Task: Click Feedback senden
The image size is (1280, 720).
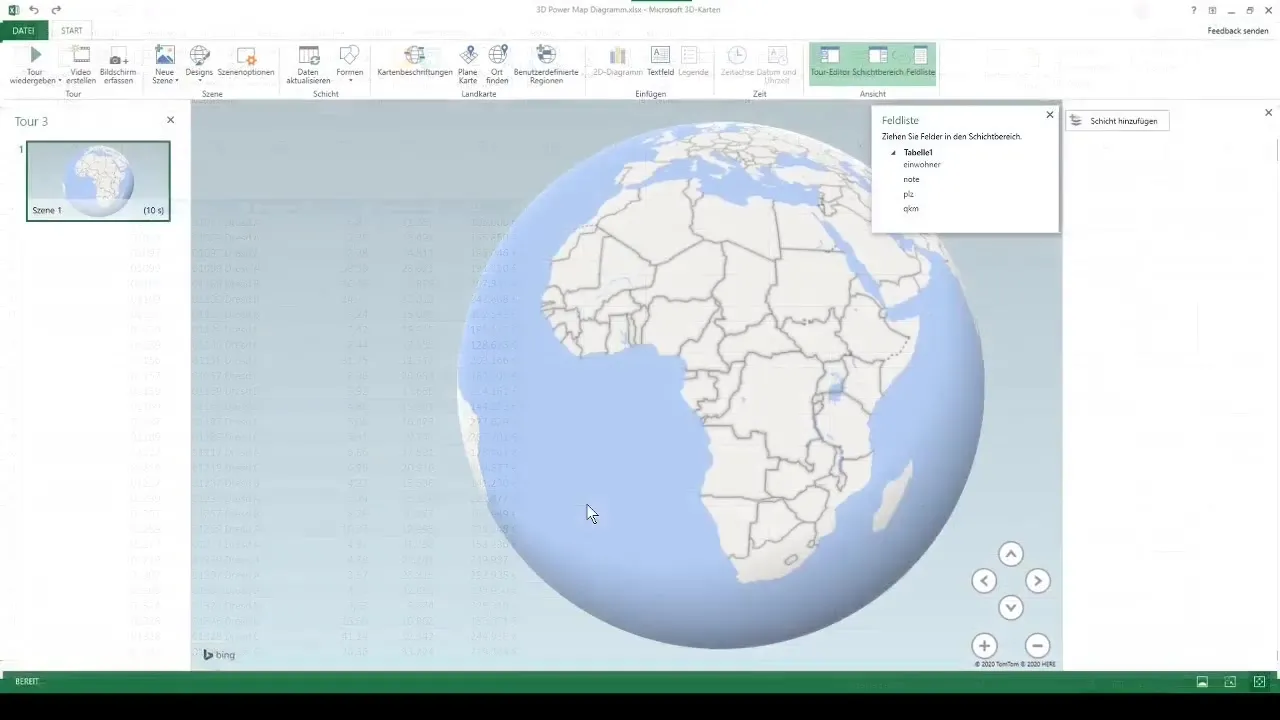Action: [x=1238, y=31]
